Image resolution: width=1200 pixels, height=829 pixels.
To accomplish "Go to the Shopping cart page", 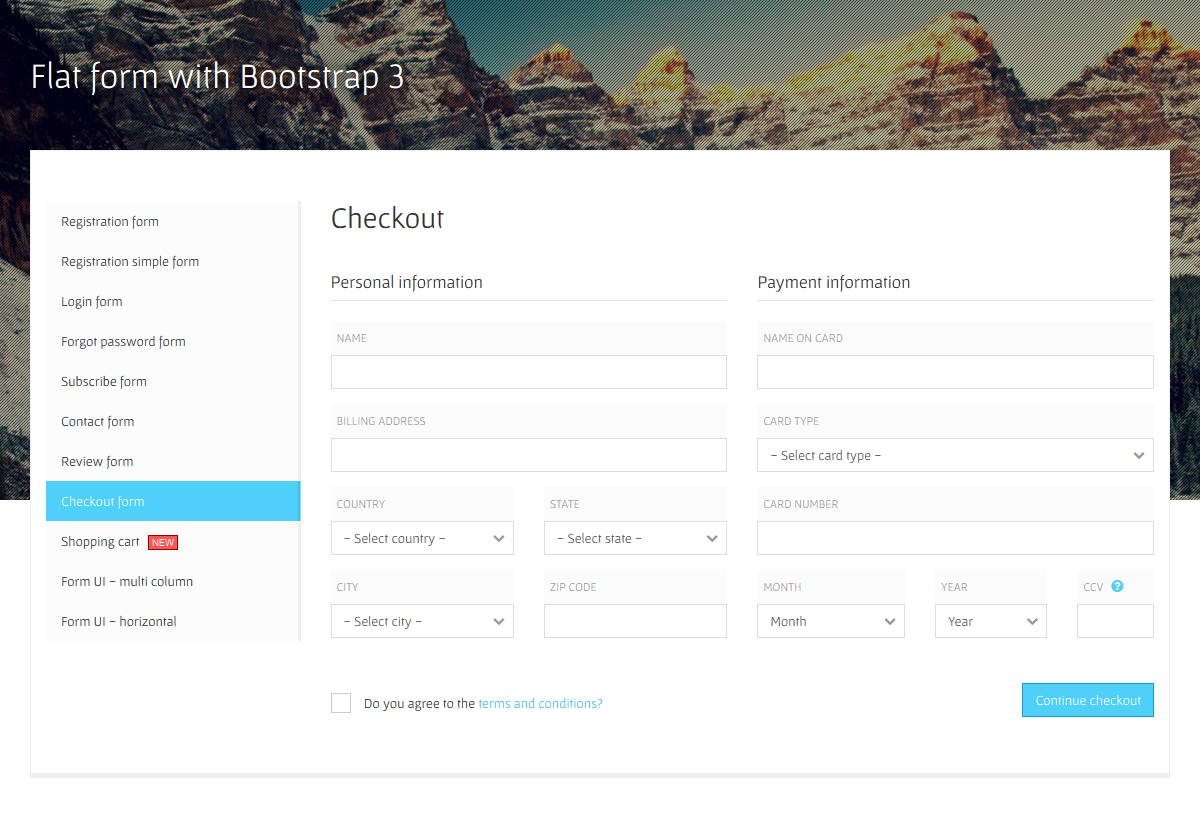I will click(100, 541).
